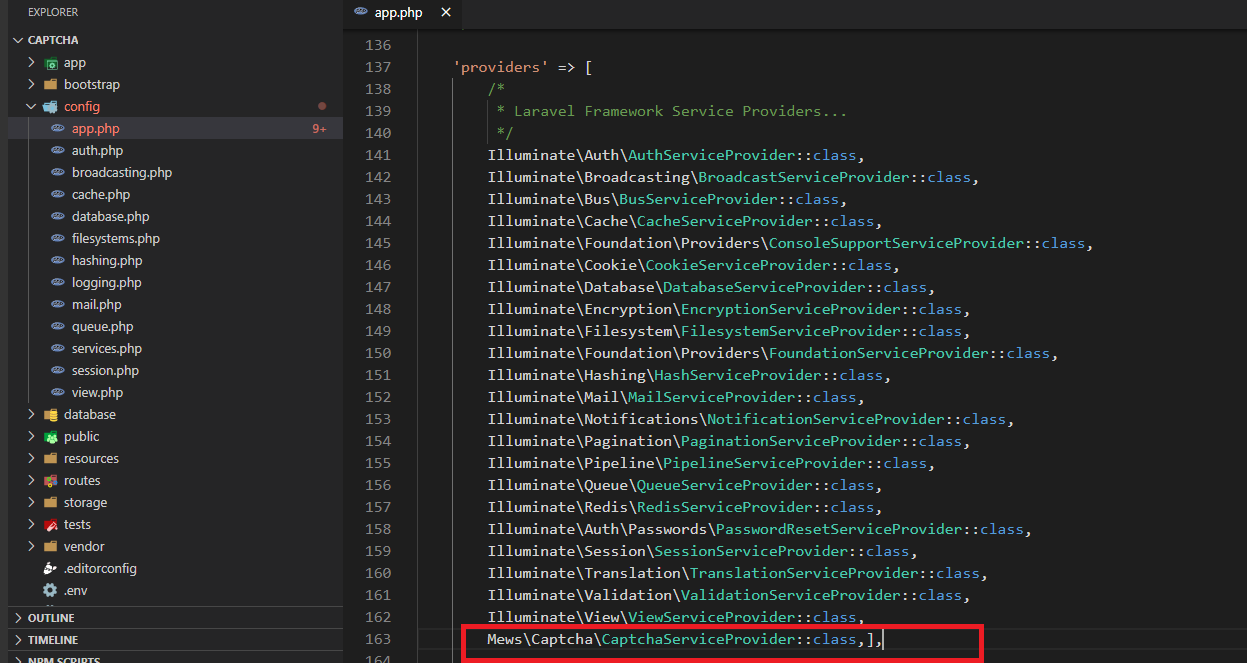Click the PHP icon in app.php tab
This screenshot has height=663, width=1247.
[361, 13]
